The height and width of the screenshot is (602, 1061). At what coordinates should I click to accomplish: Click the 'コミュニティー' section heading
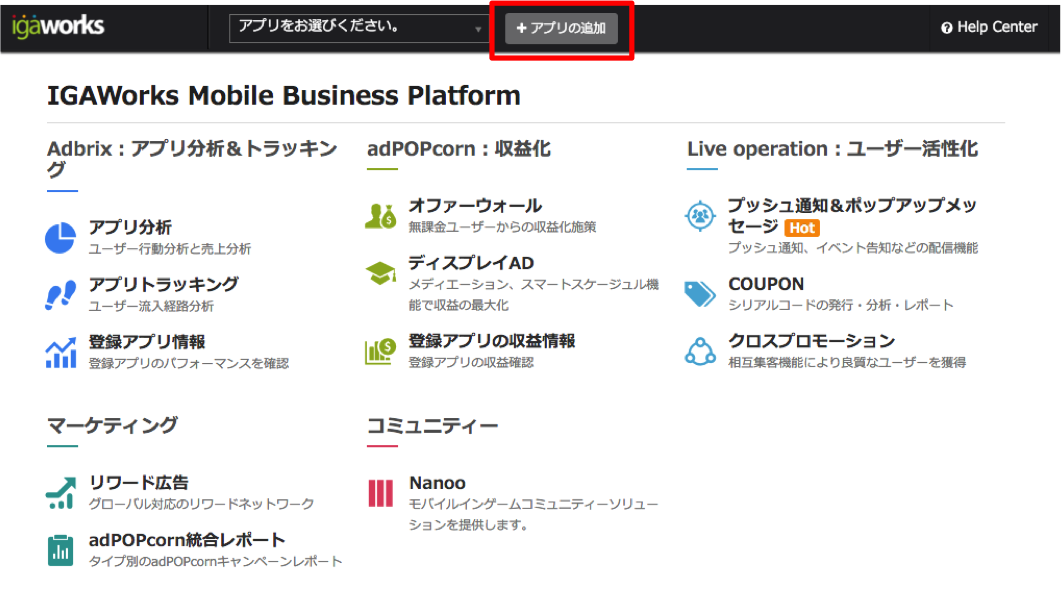(x=432, y=425)
